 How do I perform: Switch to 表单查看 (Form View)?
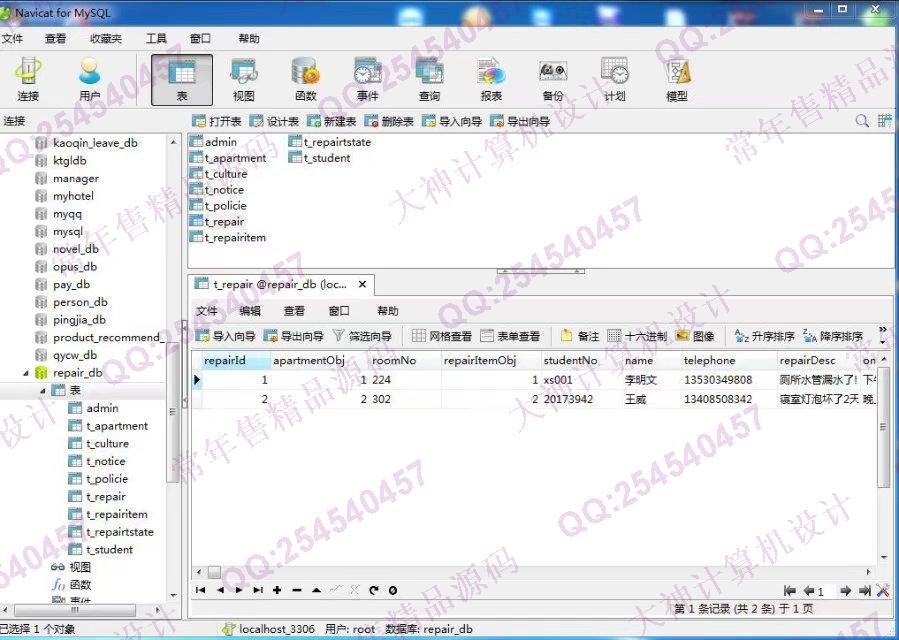510,336
